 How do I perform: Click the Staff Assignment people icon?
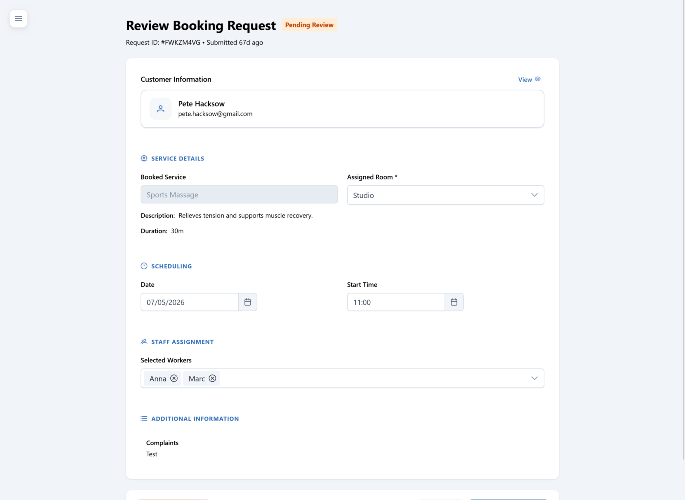(x=144, y=341)
